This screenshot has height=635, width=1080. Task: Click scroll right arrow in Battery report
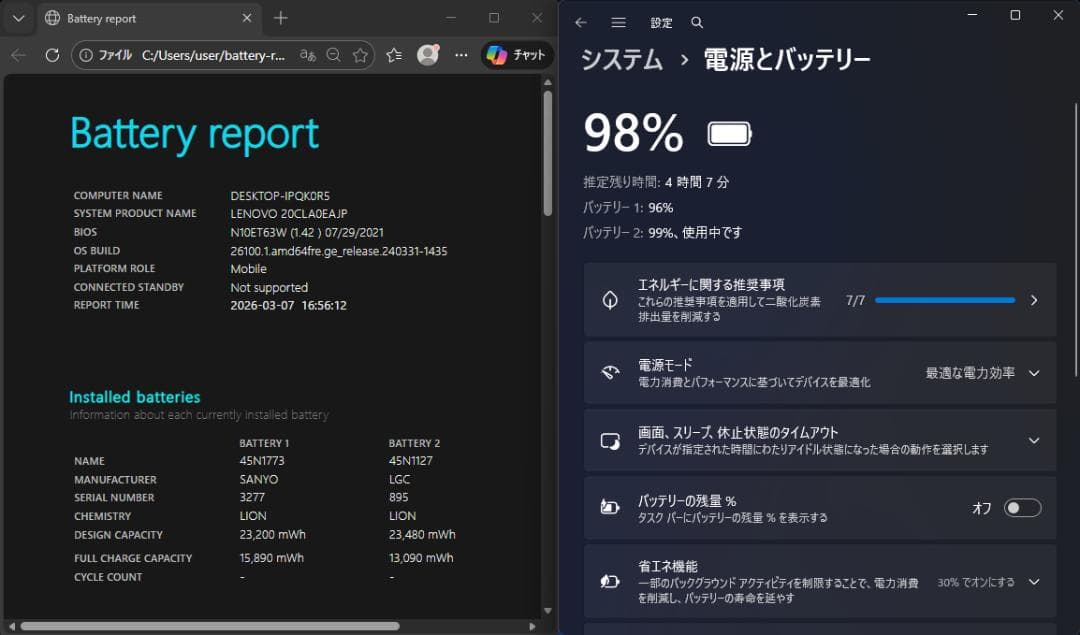532,626
